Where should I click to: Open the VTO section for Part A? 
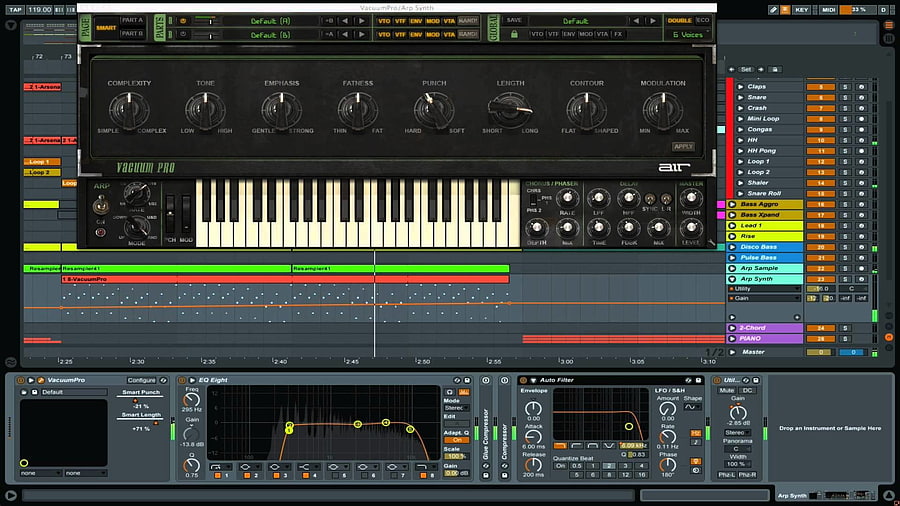(x=384, y=21)
